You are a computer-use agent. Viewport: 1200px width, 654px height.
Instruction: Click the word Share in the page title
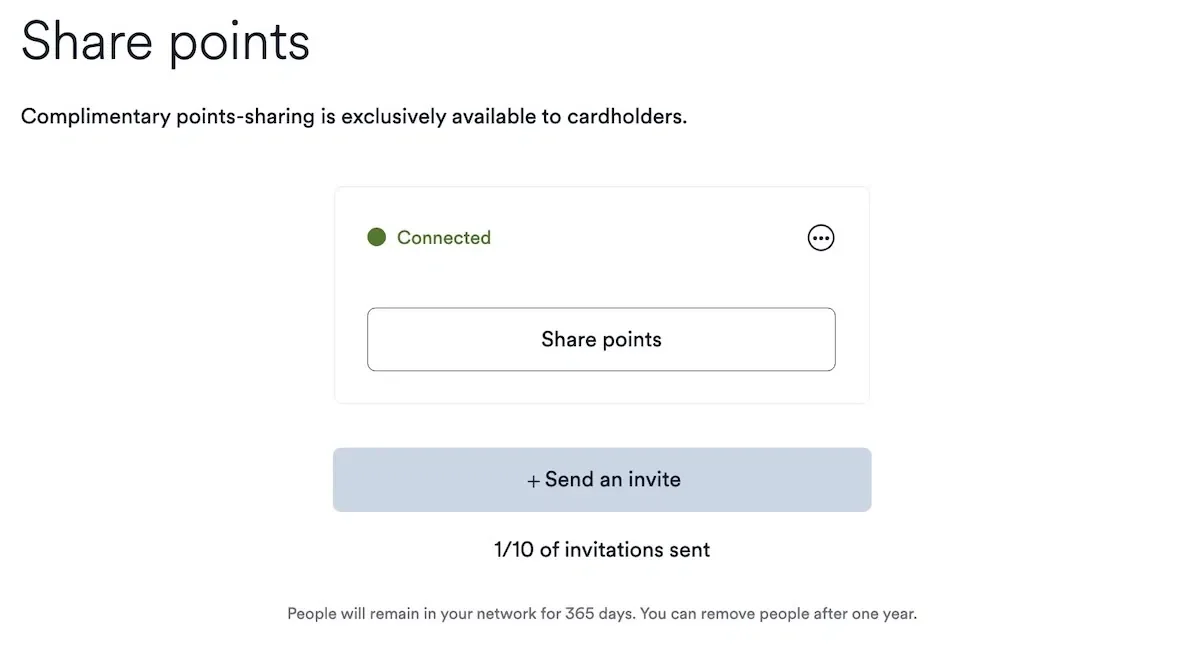coord(84,42)
